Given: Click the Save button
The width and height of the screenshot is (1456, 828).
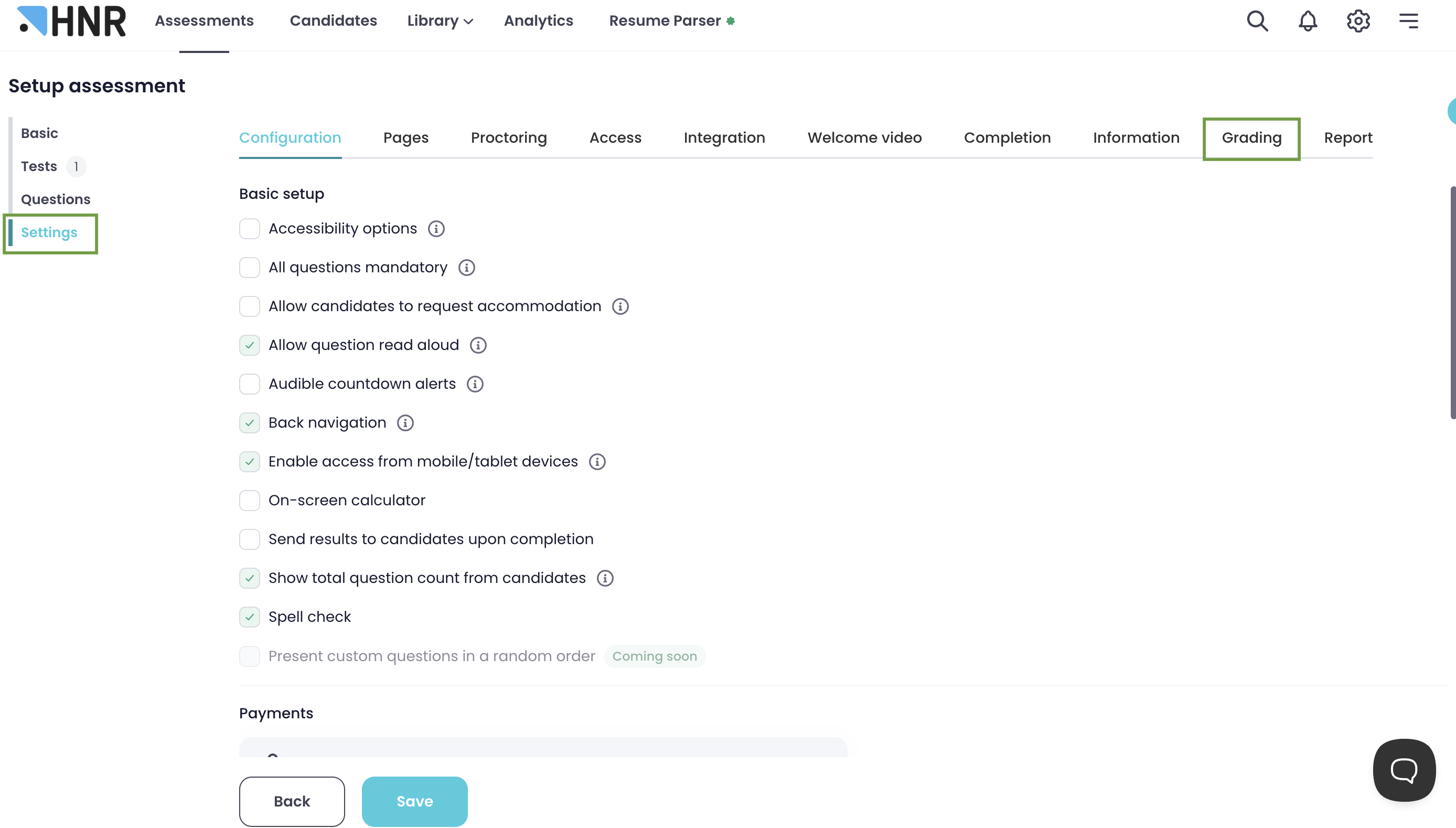Looking at the screenshot, I should (414, 801).
